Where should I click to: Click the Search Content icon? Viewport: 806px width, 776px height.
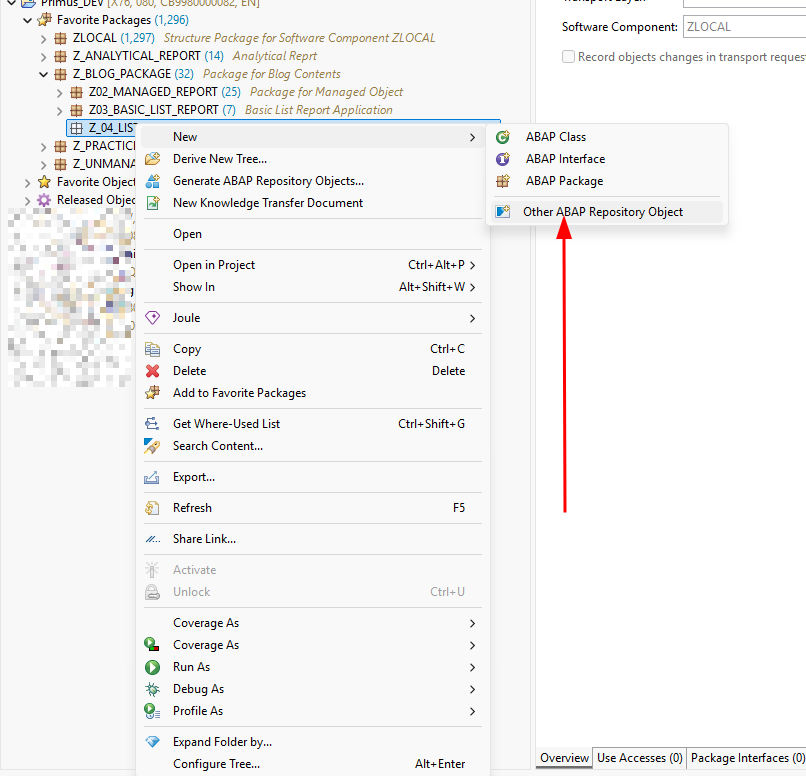[153, 446]
